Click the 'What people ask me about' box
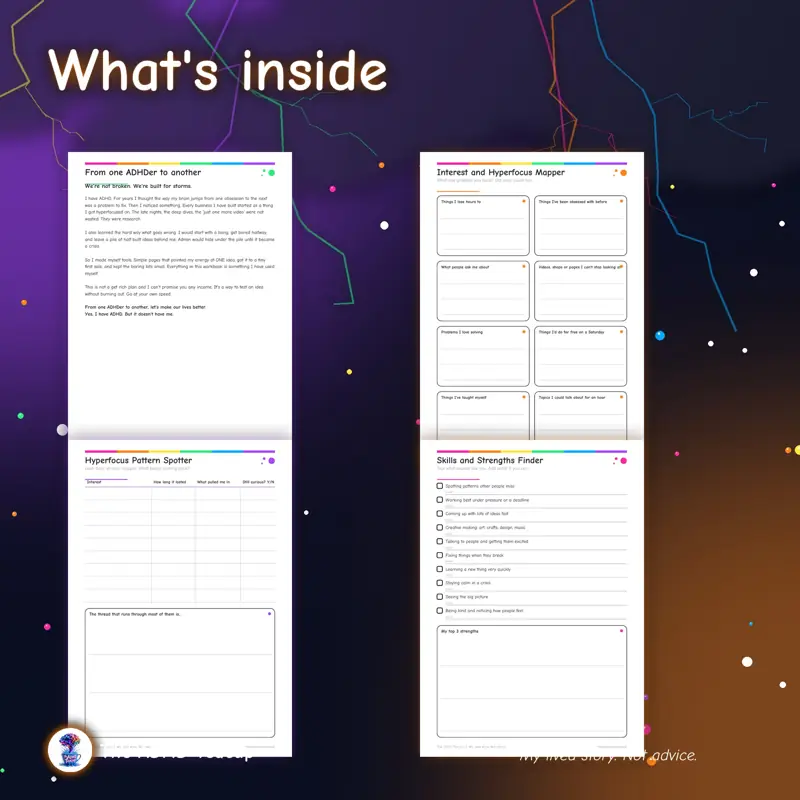This screenshot has height=800, width=800. (483, 291)
